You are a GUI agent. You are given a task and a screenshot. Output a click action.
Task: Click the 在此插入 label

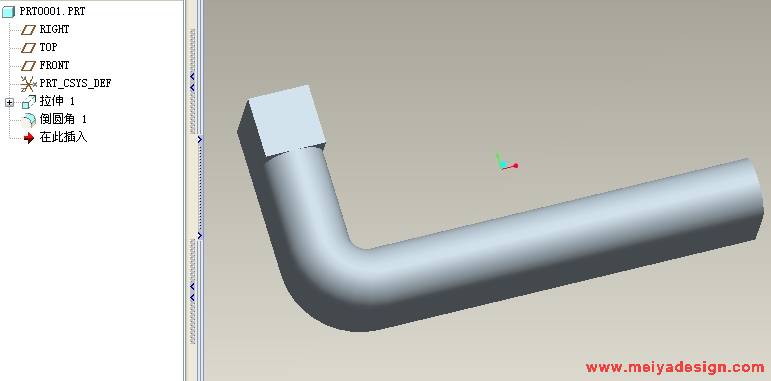[x=63, y=137]
